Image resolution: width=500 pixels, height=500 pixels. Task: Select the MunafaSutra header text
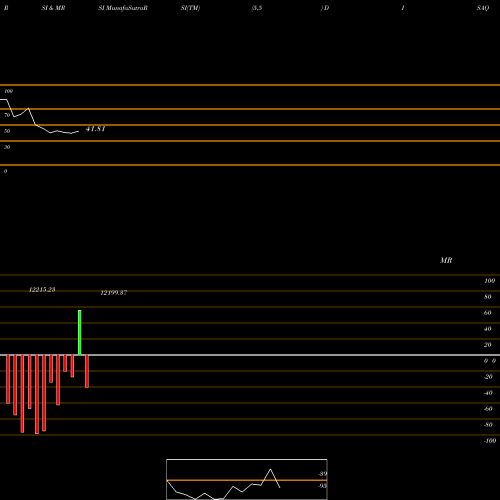pos(123,8)
